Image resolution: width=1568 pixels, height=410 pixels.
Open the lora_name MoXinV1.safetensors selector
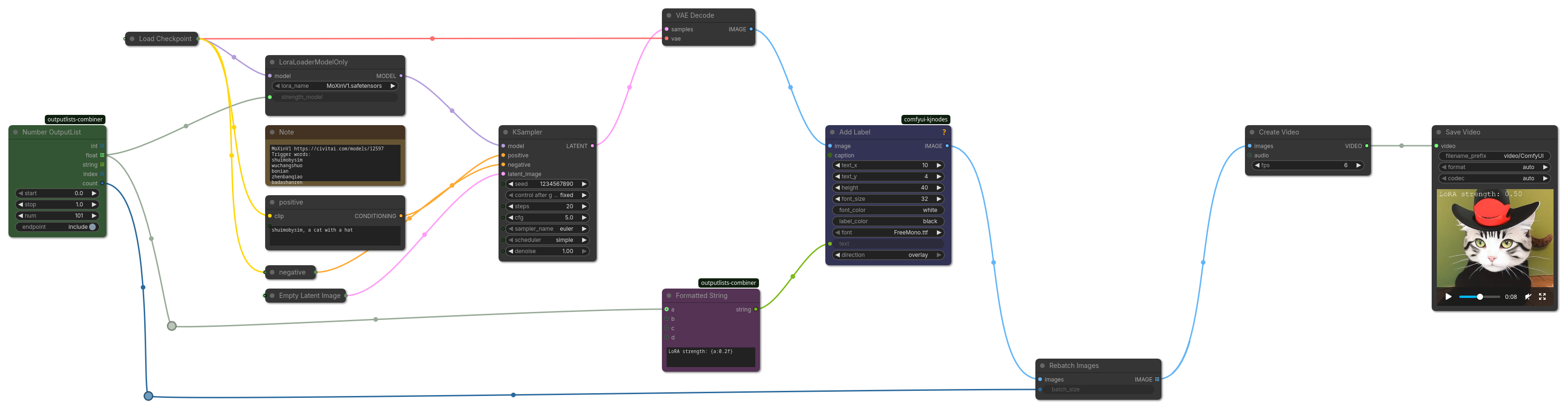(335, 86)
